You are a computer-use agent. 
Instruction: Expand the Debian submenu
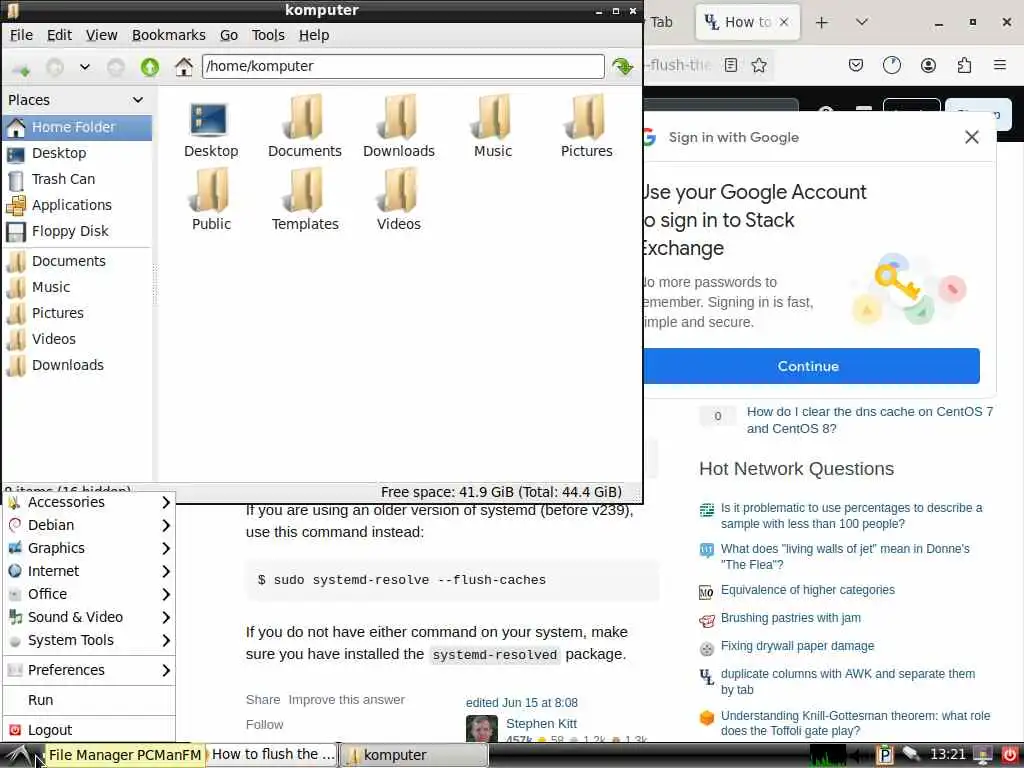pos(89,526)
